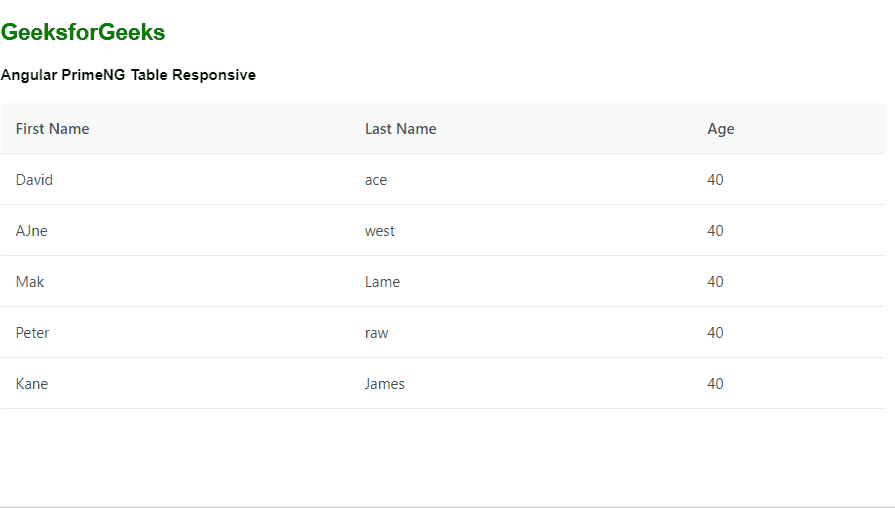Image resolution: width=895 pixels, height=508 pixels.
Task: Click the raw last name cell
Action: point(377,333)
